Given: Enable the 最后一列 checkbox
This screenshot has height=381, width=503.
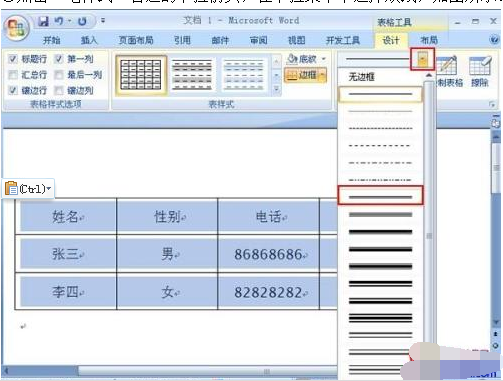Looking at the screenshot, I should 59,75.
